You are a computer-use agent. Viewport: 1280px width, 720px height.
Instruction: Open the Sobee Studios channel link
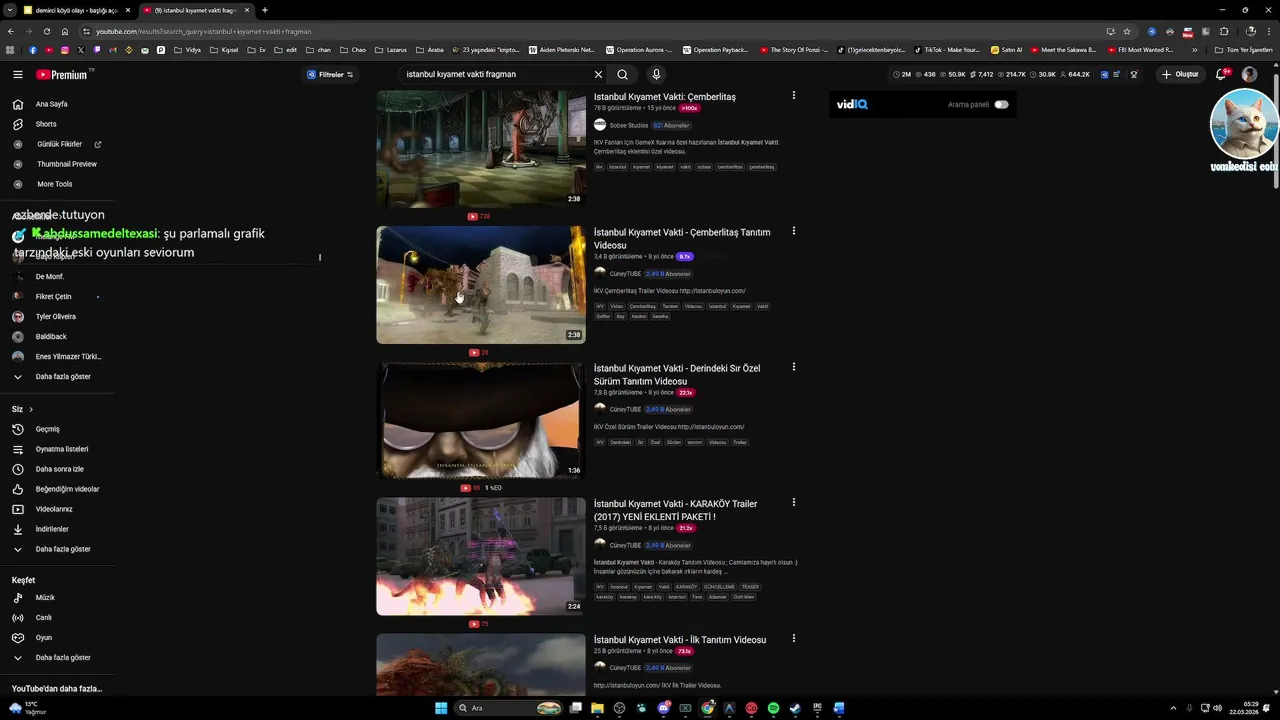[628, 125]
